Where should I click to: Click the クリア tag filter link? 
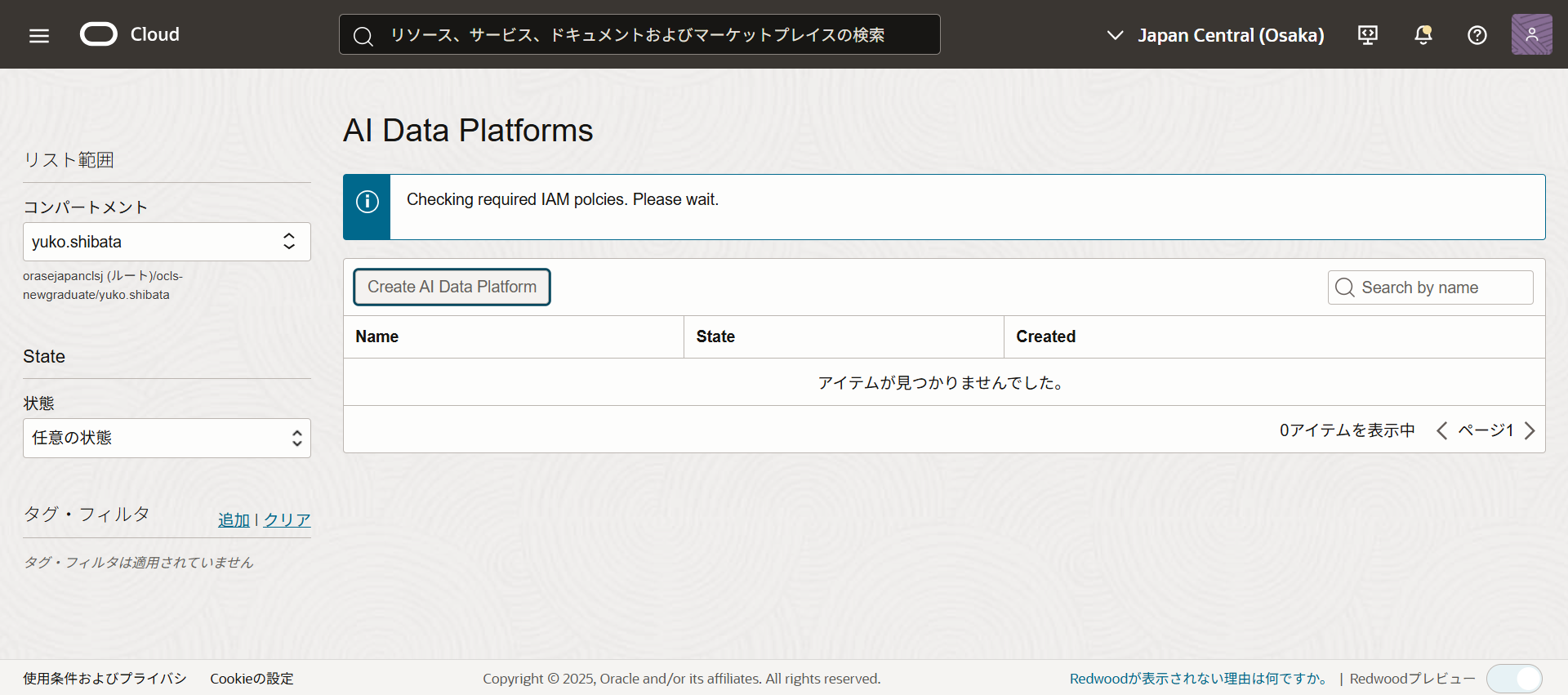(287, 520)
